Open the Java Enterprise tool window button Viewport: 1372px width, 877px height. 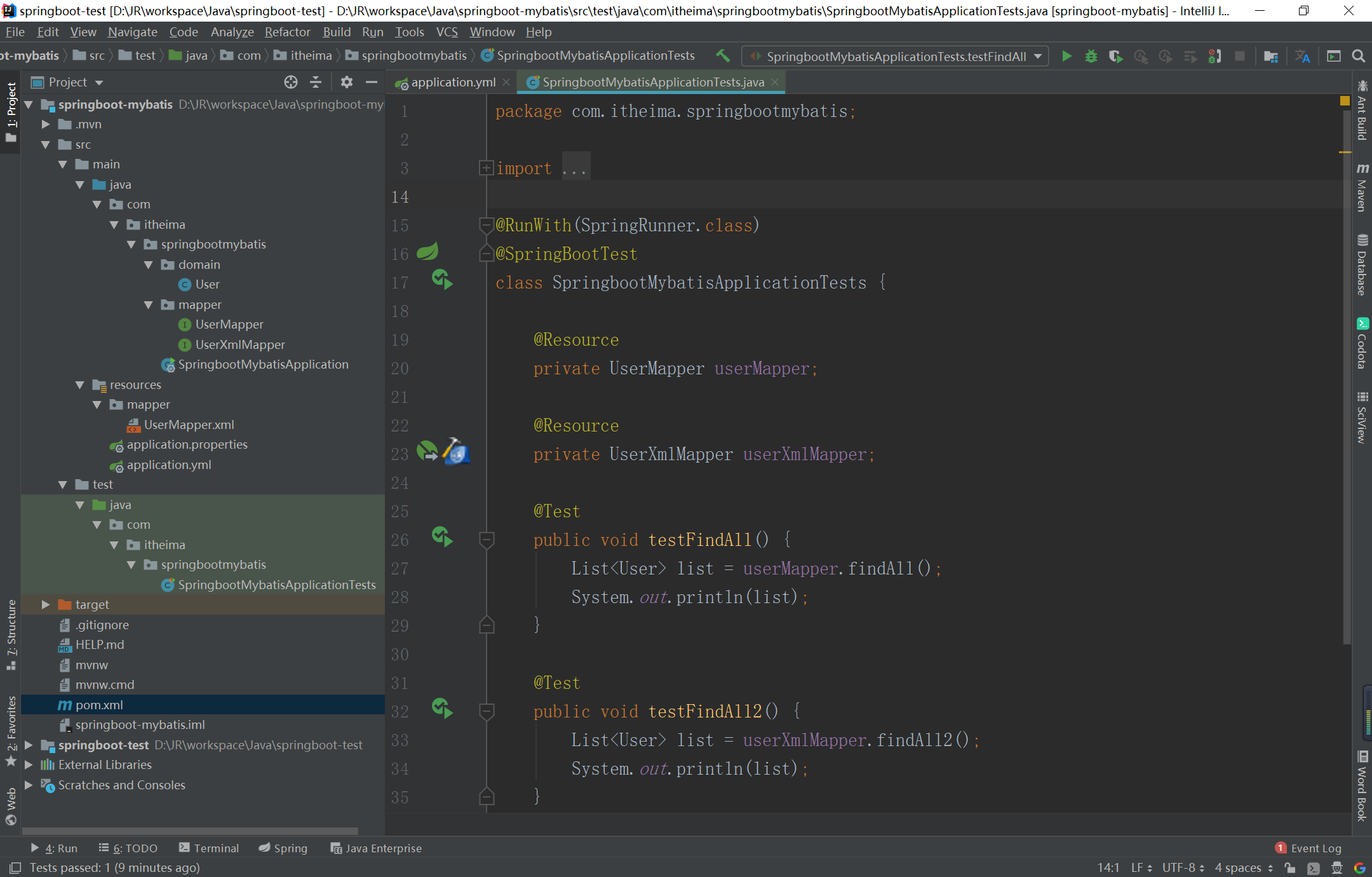[376, 848]
